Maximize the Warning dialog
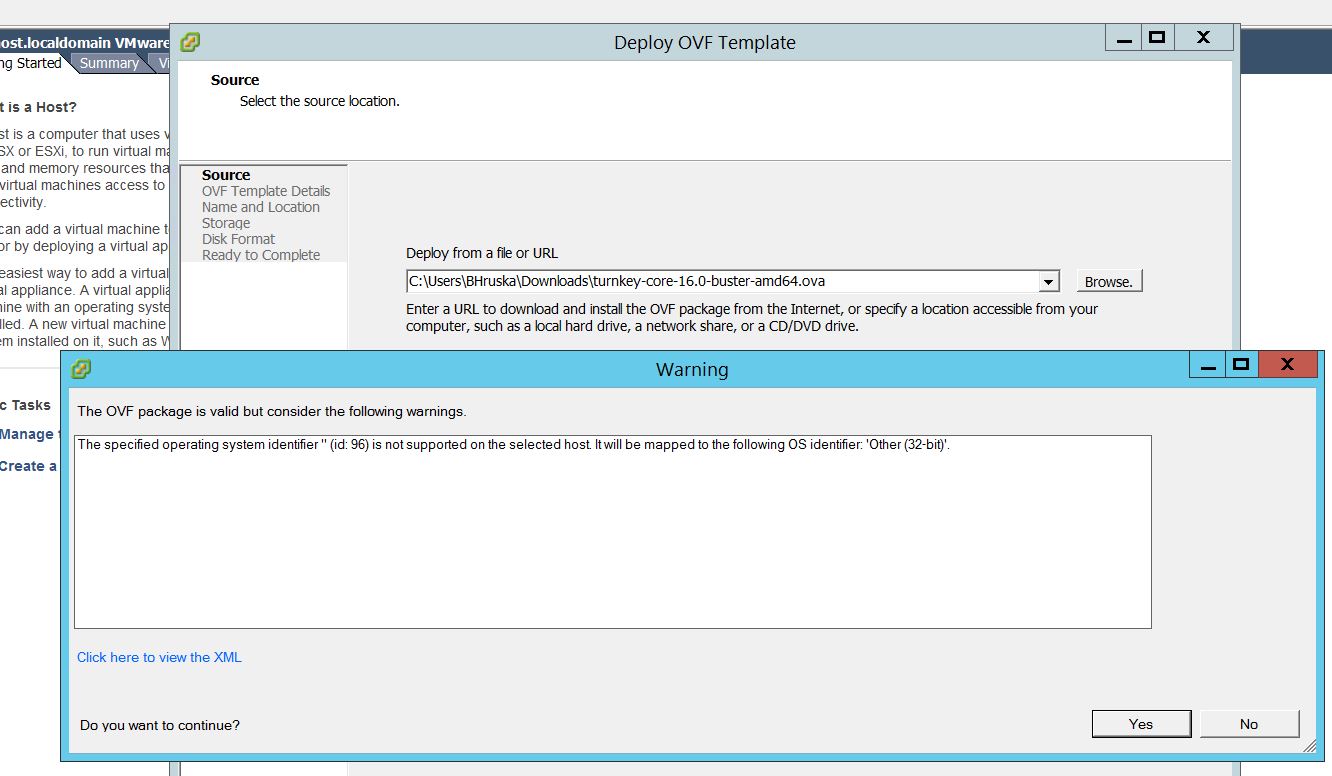Screen dimensions: 1332x776 pyautogui.click(x=1241, y=365)
